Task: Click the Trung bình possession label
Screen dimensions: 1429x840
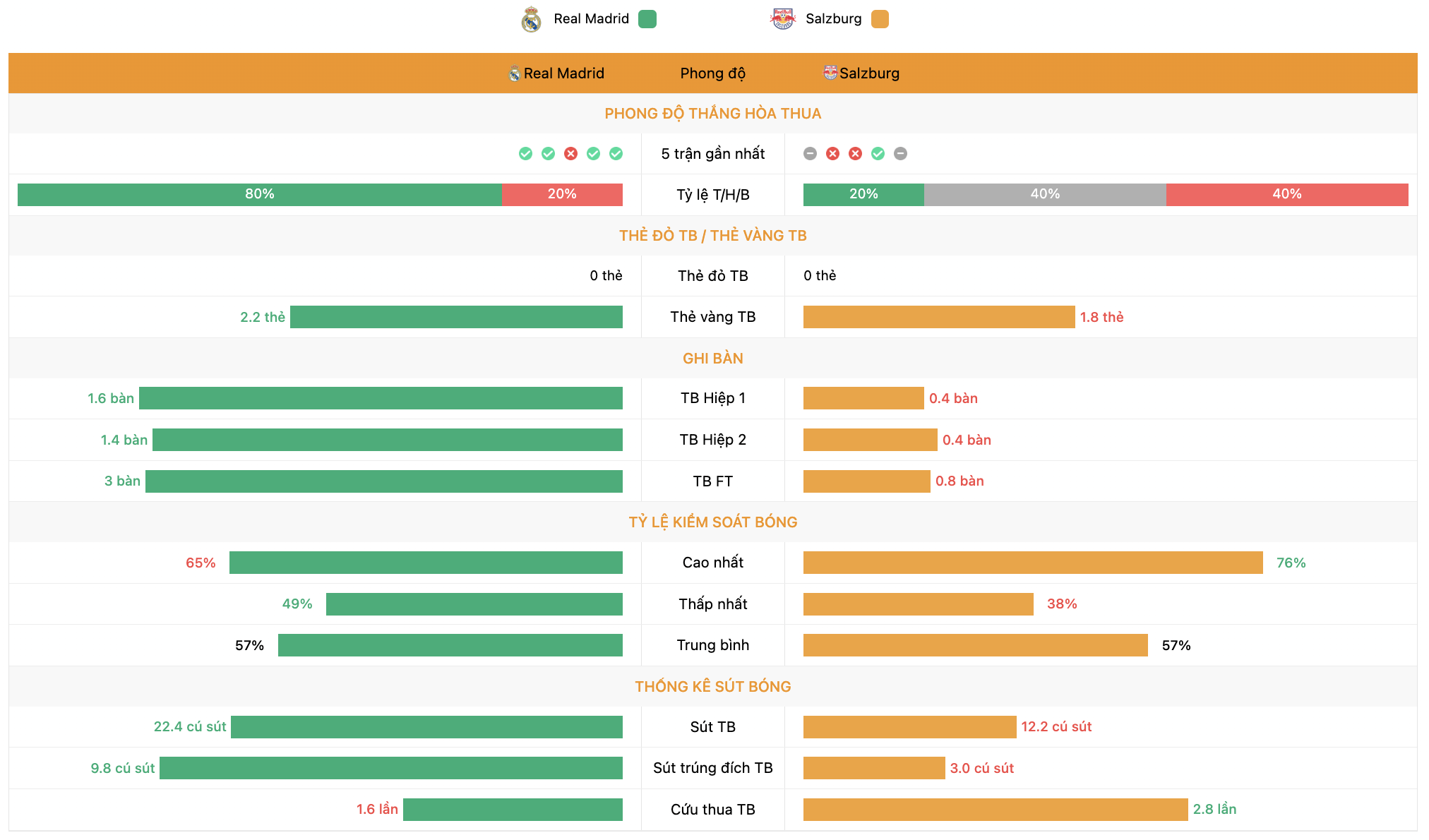Action: tap(712, 645)
